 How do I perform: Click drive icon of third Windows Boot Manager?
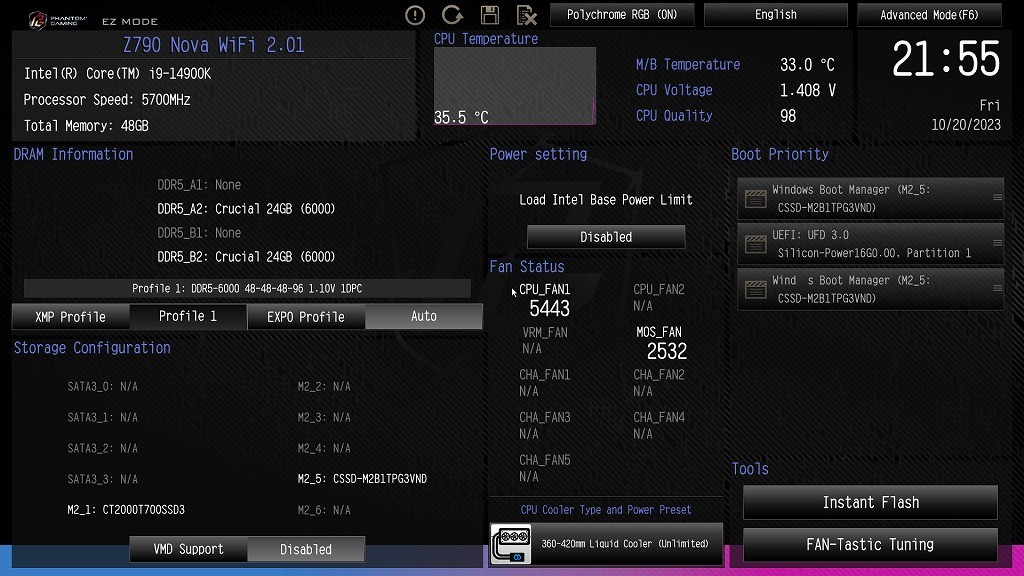756,289
